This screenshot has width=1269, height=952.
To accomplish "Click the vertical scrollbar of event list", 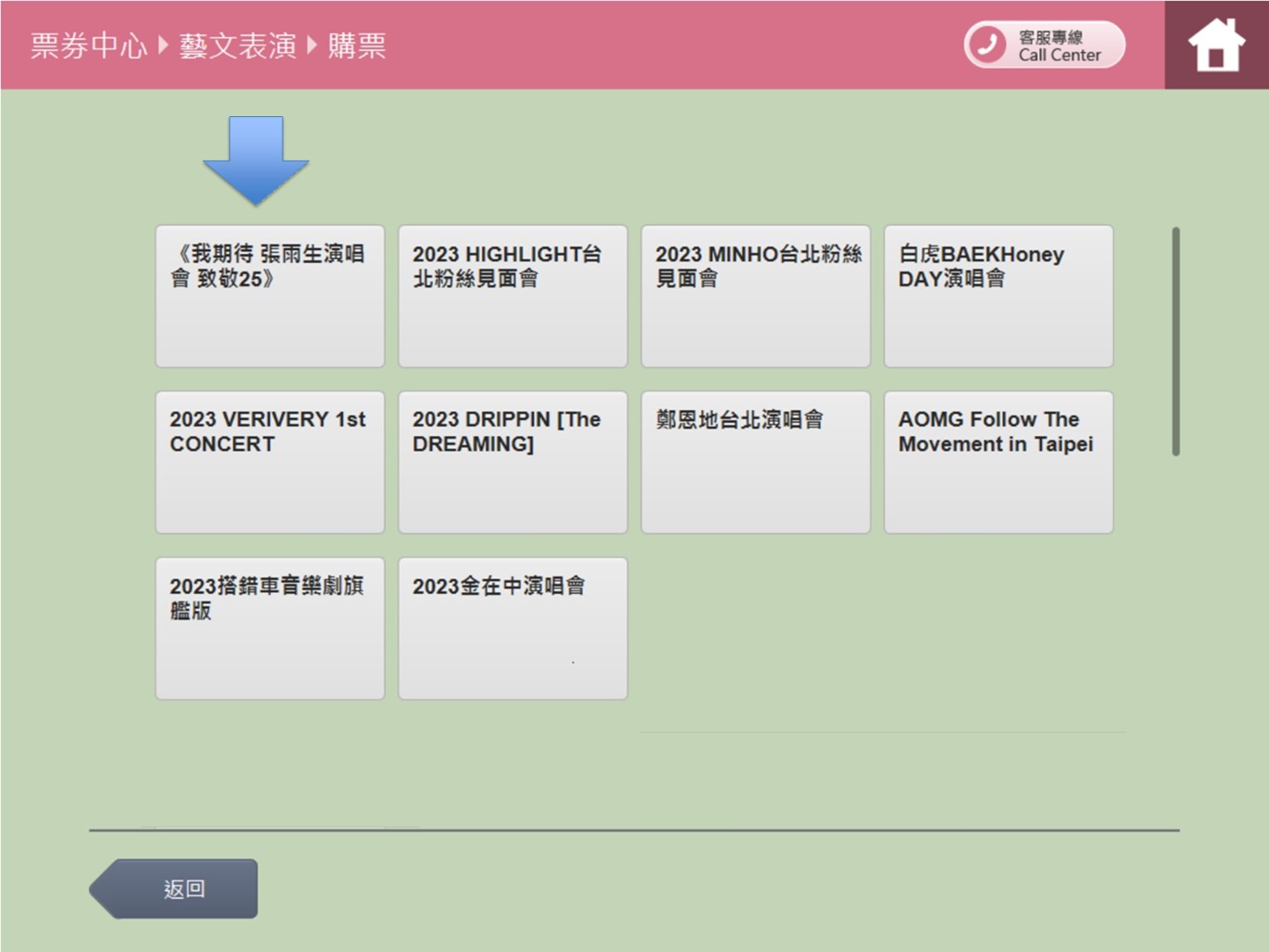I will click(1176, 341).
